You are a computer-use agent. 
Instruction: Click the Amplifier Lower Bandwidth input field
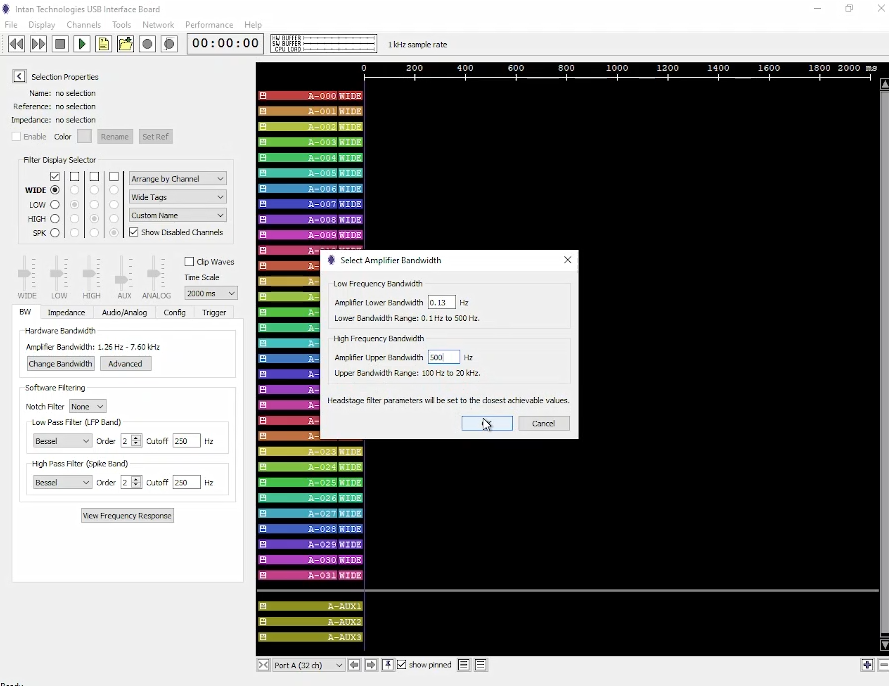(441, 302)
